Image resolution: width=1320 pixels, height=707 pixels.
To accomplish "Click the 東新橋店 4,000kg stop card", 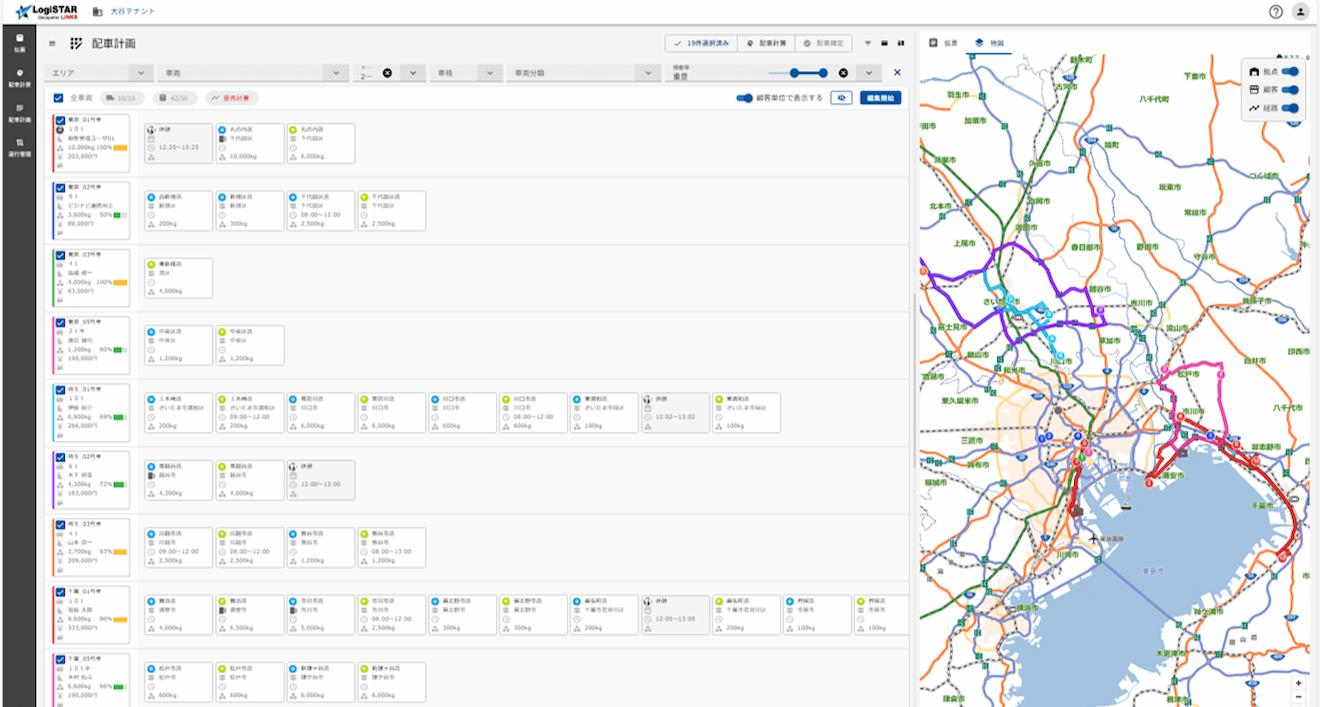I will (x=179, y=278).
